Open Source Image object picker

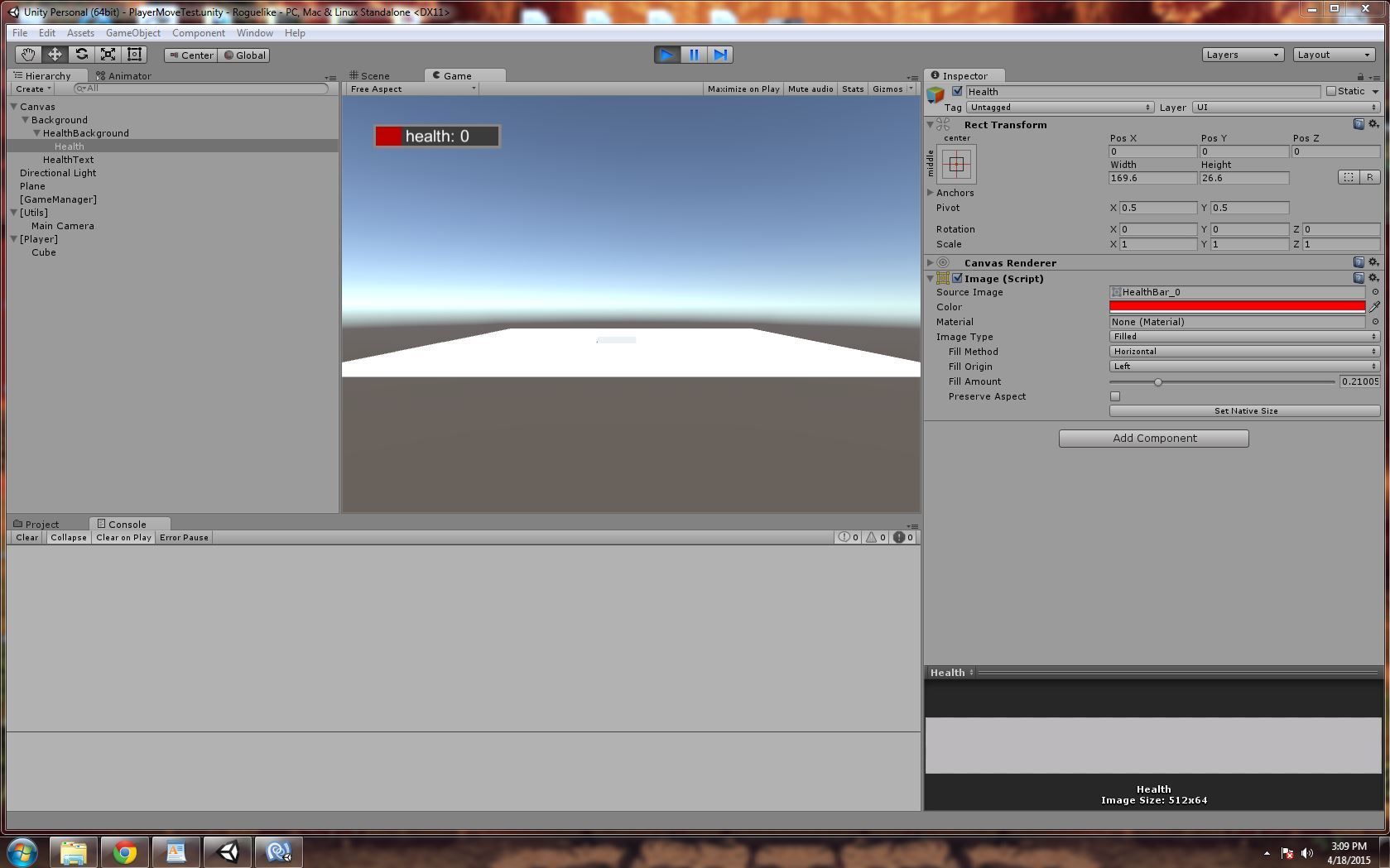1375,292
